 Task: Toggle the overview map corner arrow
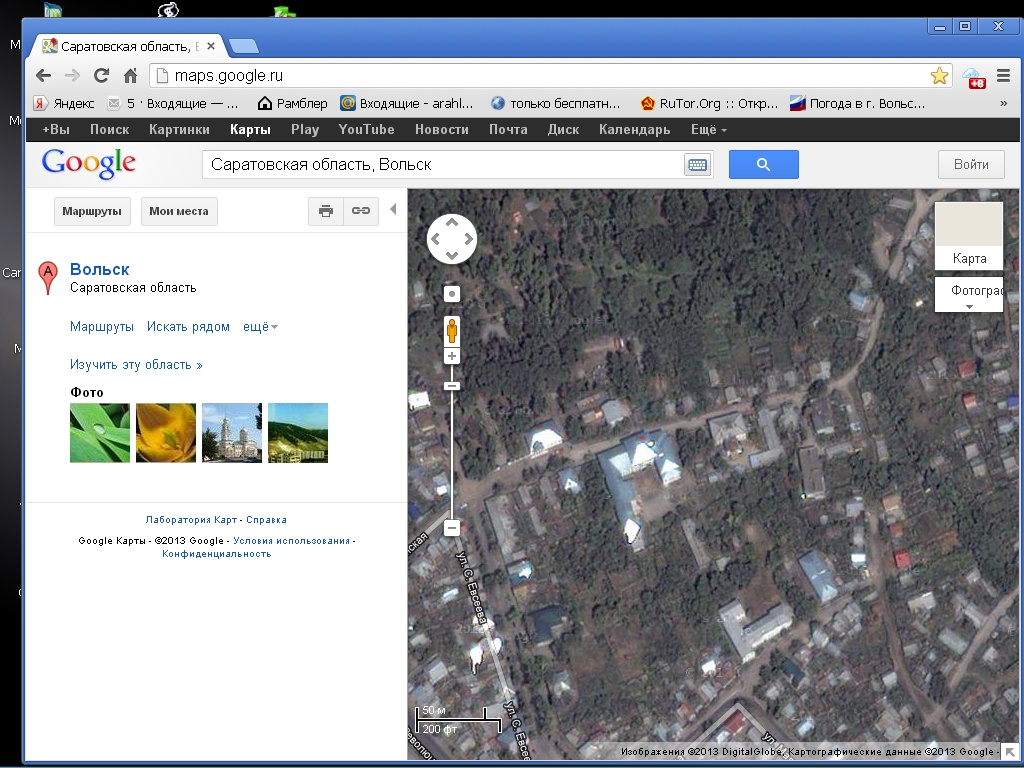tap(1010, 751)
